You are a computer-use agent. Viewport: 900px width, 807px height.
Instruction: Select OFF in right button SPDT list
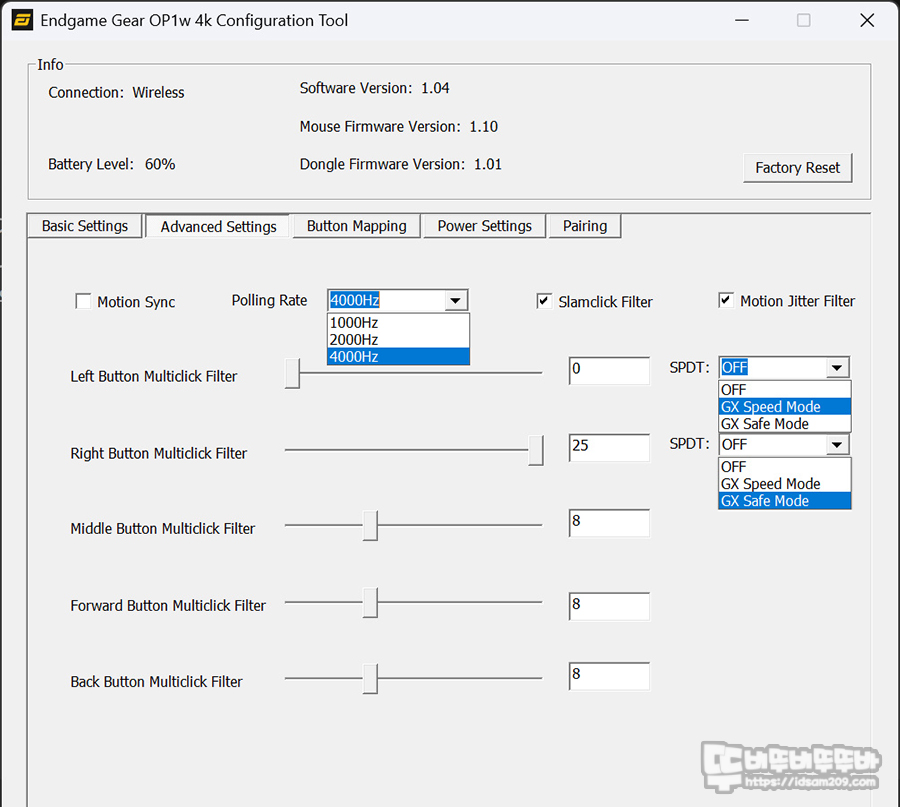[785, 467]
